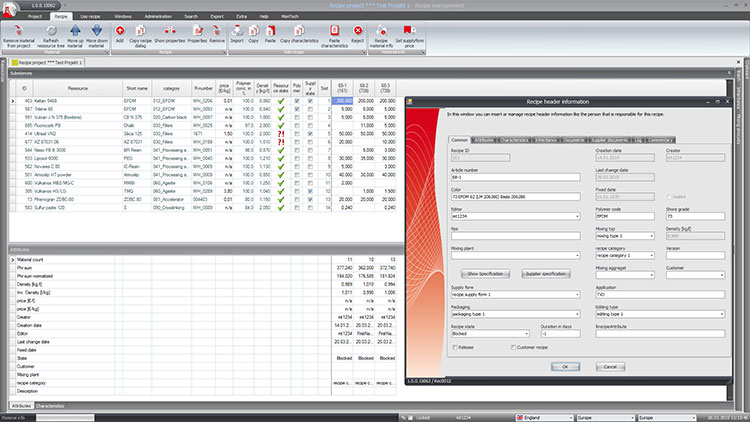Toggle Supply state checkbox for Ultrasil VN2

pos(310,134)
